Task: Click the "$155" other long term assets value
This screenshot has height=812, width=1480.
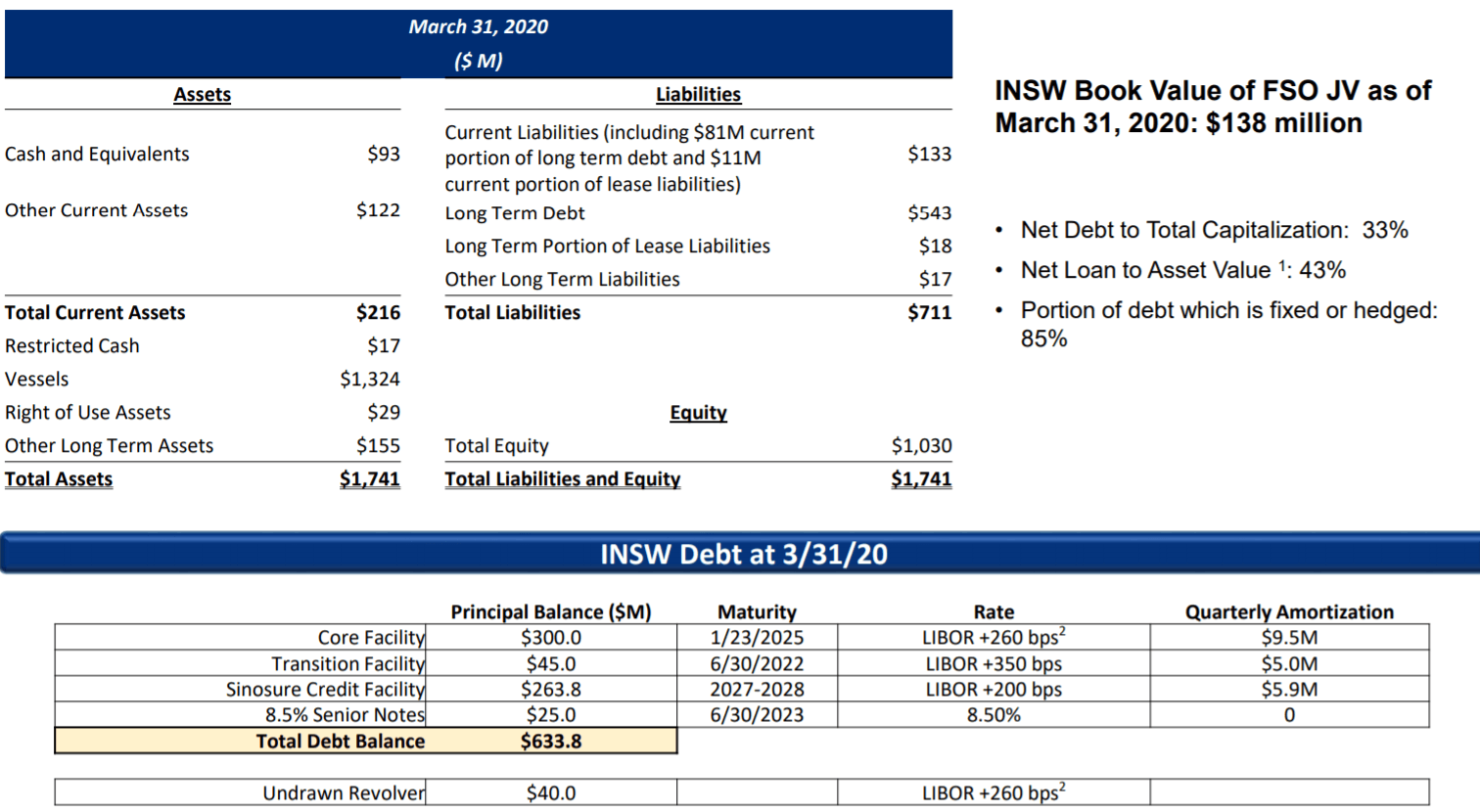Action: tap(378, 445)
